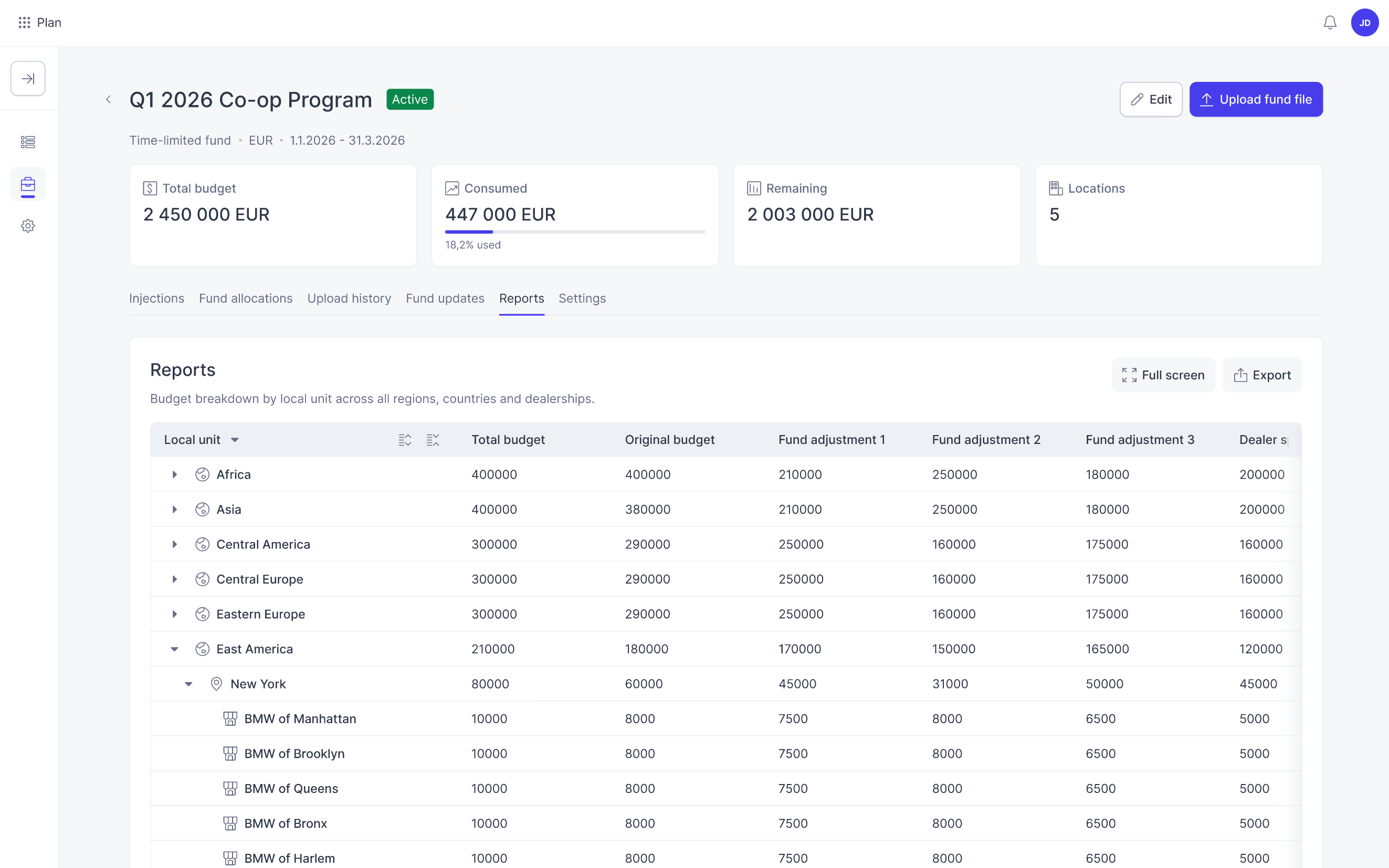
Task: Open the settings gear in sidebar
Action: pos(28,226)
